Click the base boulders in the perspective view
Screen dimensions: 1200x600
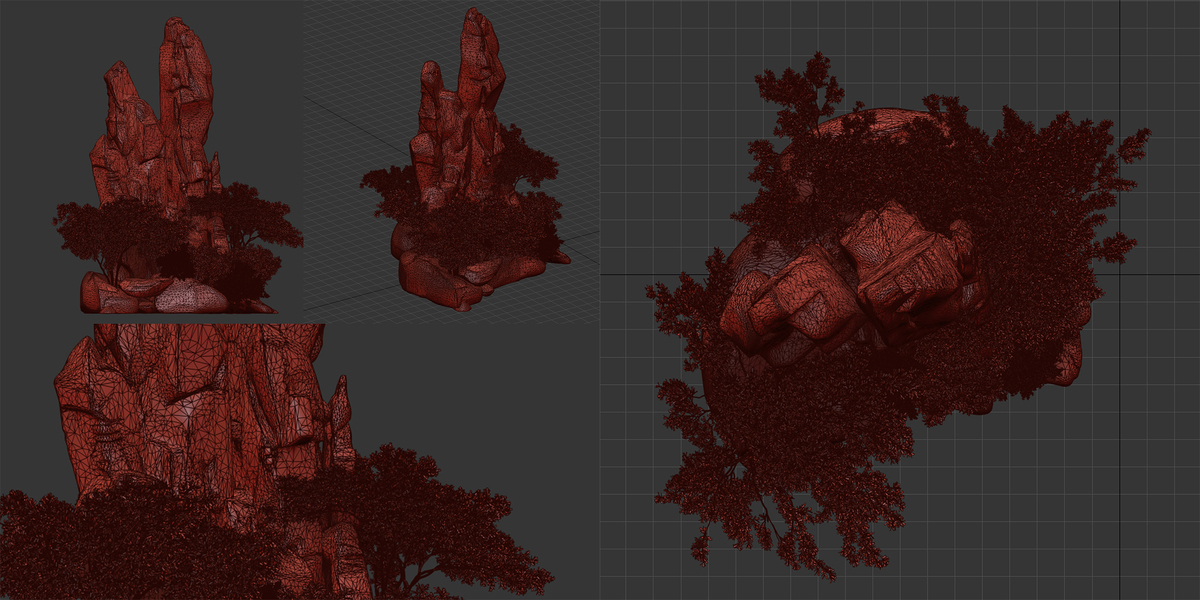pyautogui.click(x=465, y=270)
